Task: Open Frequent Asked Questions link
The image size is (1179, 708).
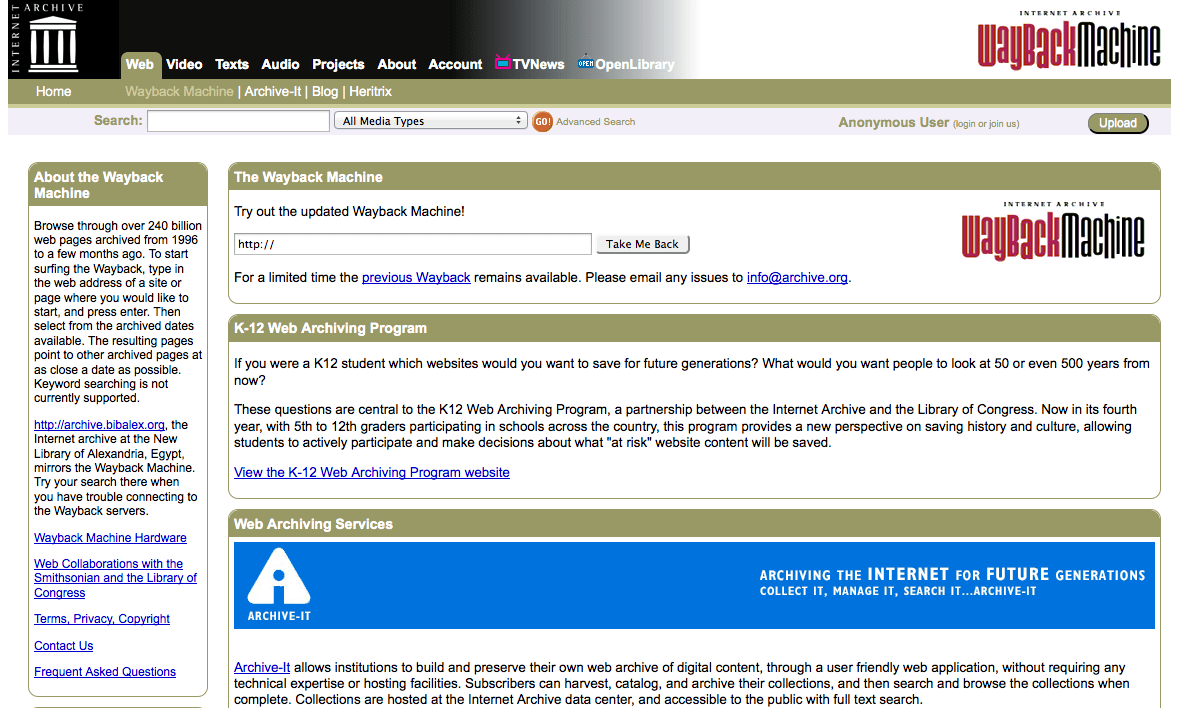Action: (x=105, y=672)
